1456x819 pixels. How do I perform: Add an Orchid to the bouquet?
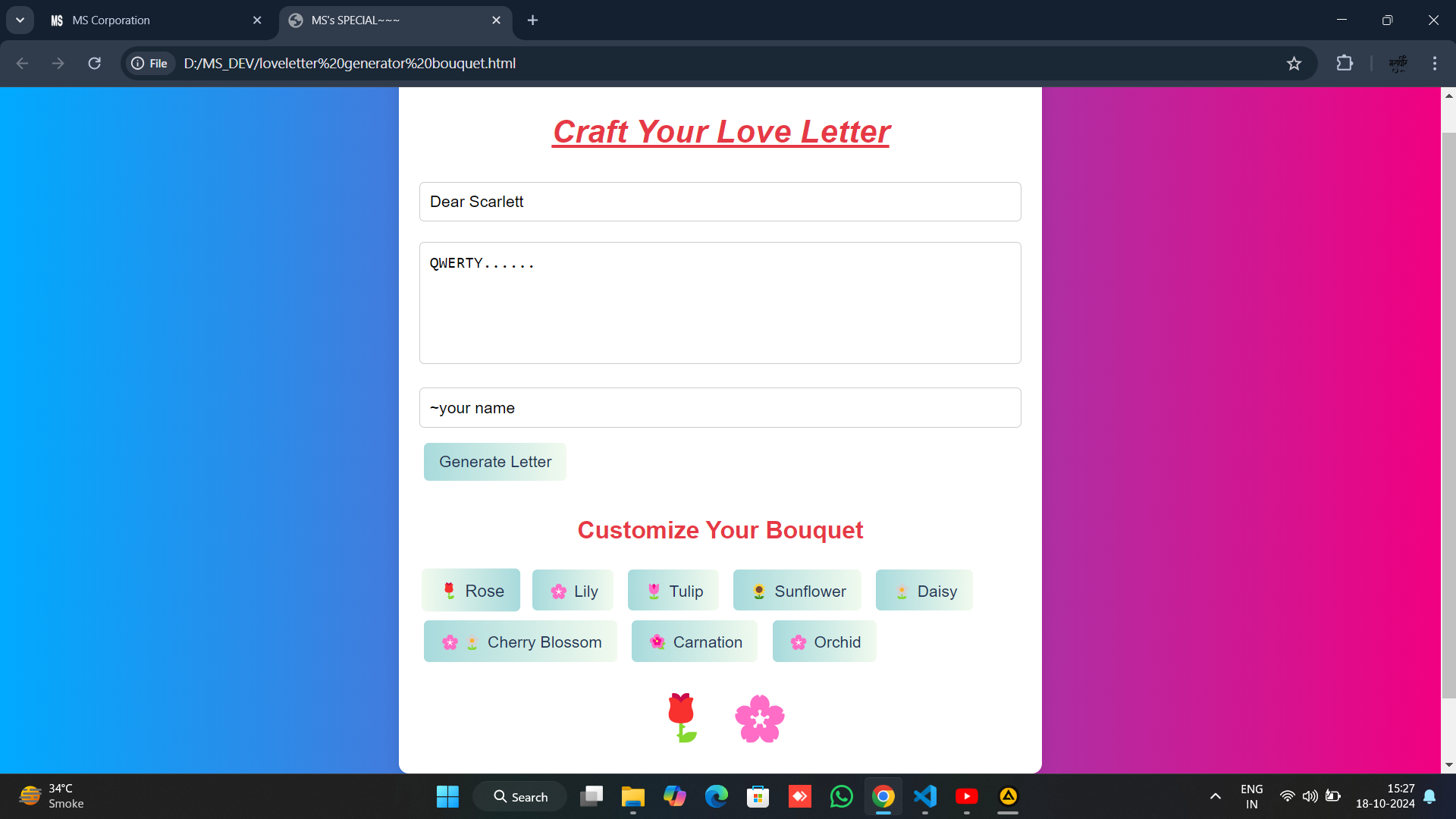[824, 642]
